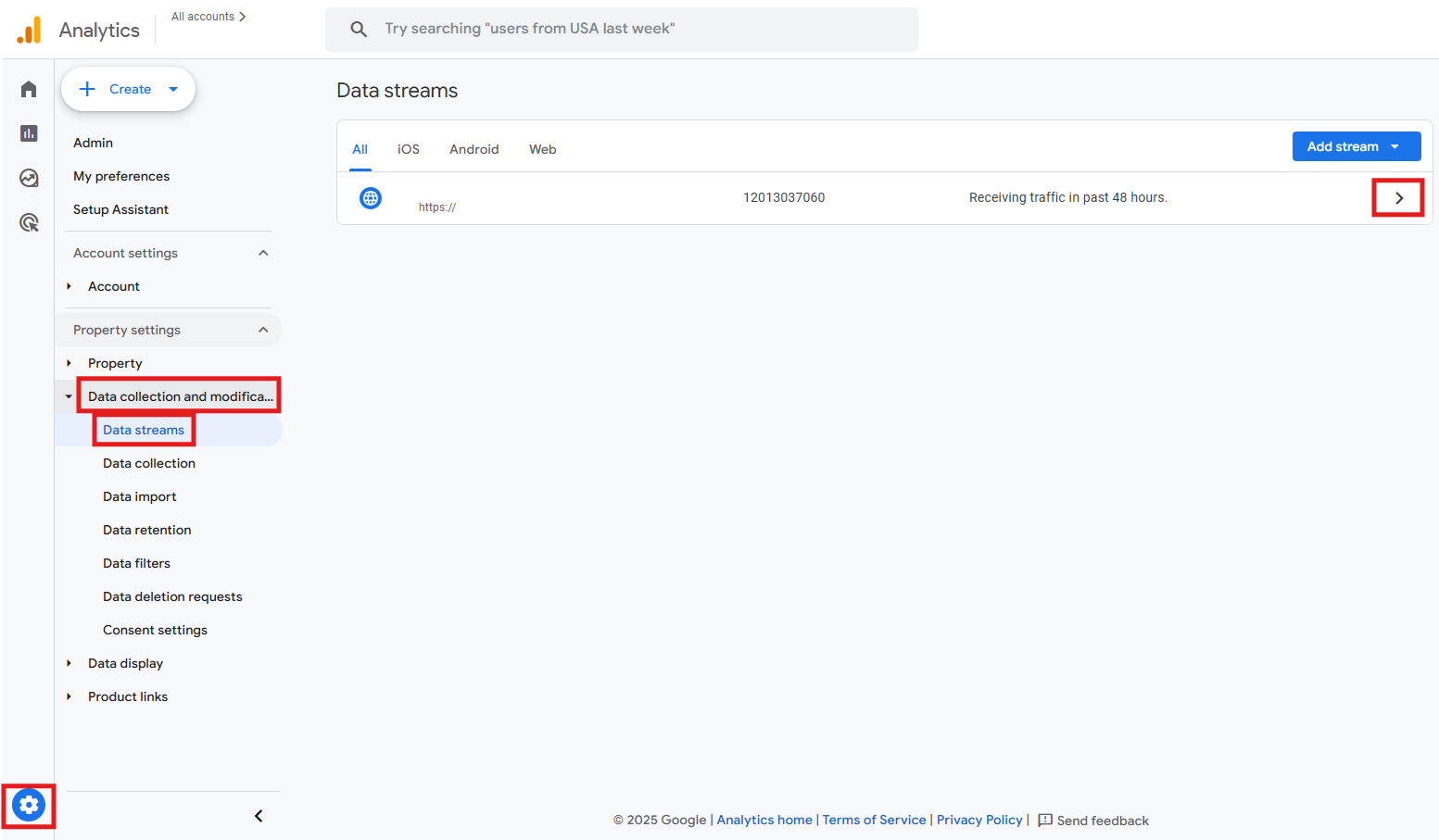
Task: Click the Analytics logo
Action: click(29, 30)
